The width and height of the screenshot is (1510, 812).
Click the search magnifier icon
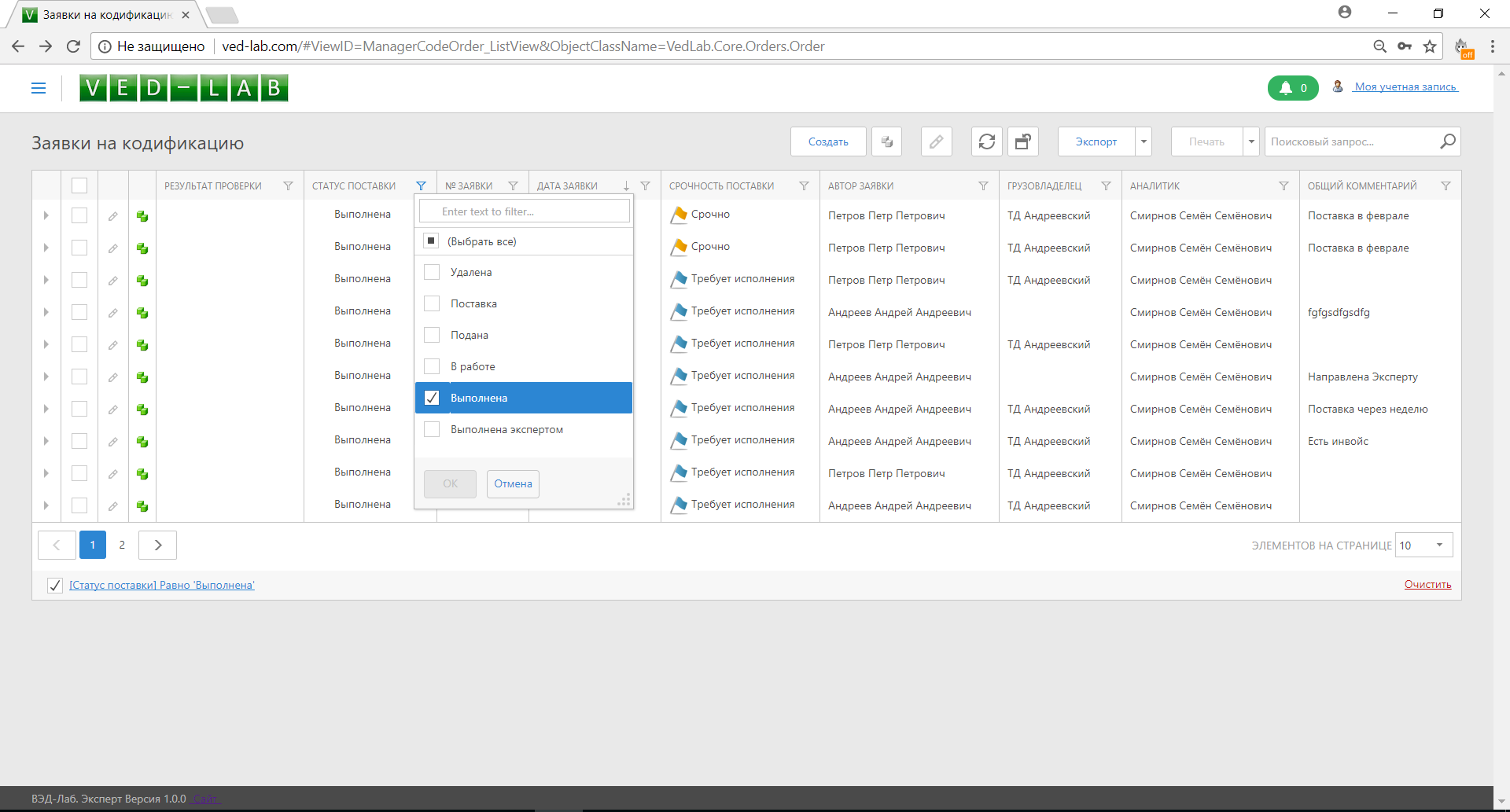1448,141
